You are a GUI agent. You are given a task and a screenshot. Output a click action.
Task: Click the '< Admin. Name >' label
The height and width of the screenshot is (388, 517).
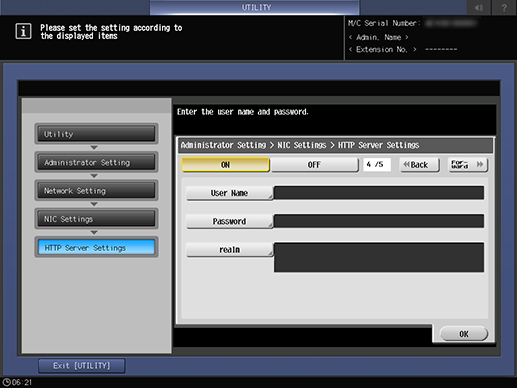[378, 37]
